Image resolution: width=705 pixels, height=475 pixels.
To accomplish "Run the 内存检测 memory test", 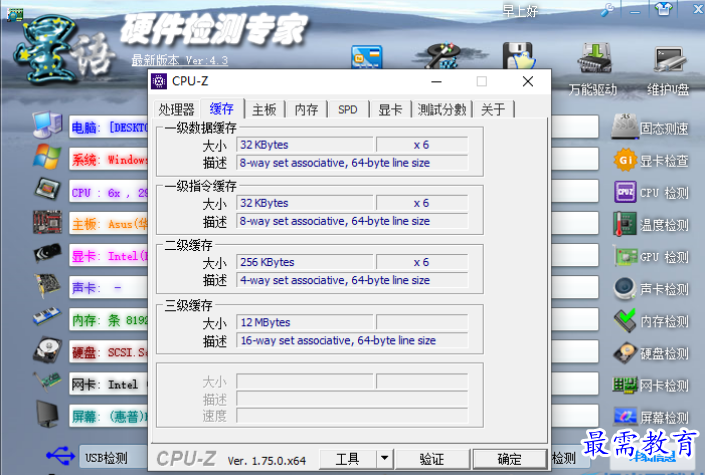I will point(651,321).
